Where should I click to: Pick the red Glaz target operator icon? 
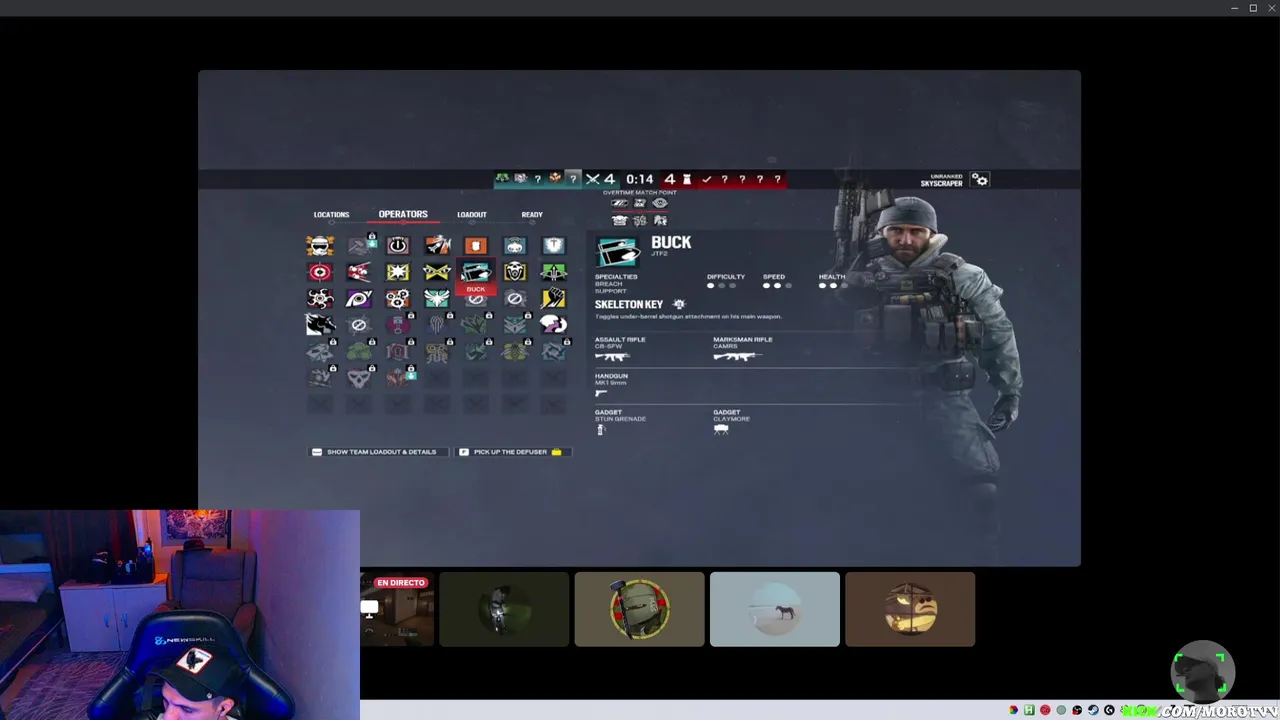[320, 272]
